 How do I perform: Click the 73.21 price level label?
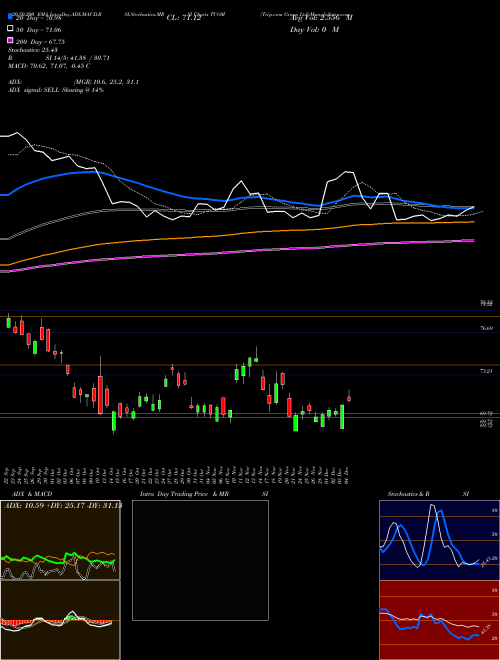coord(487,371)
